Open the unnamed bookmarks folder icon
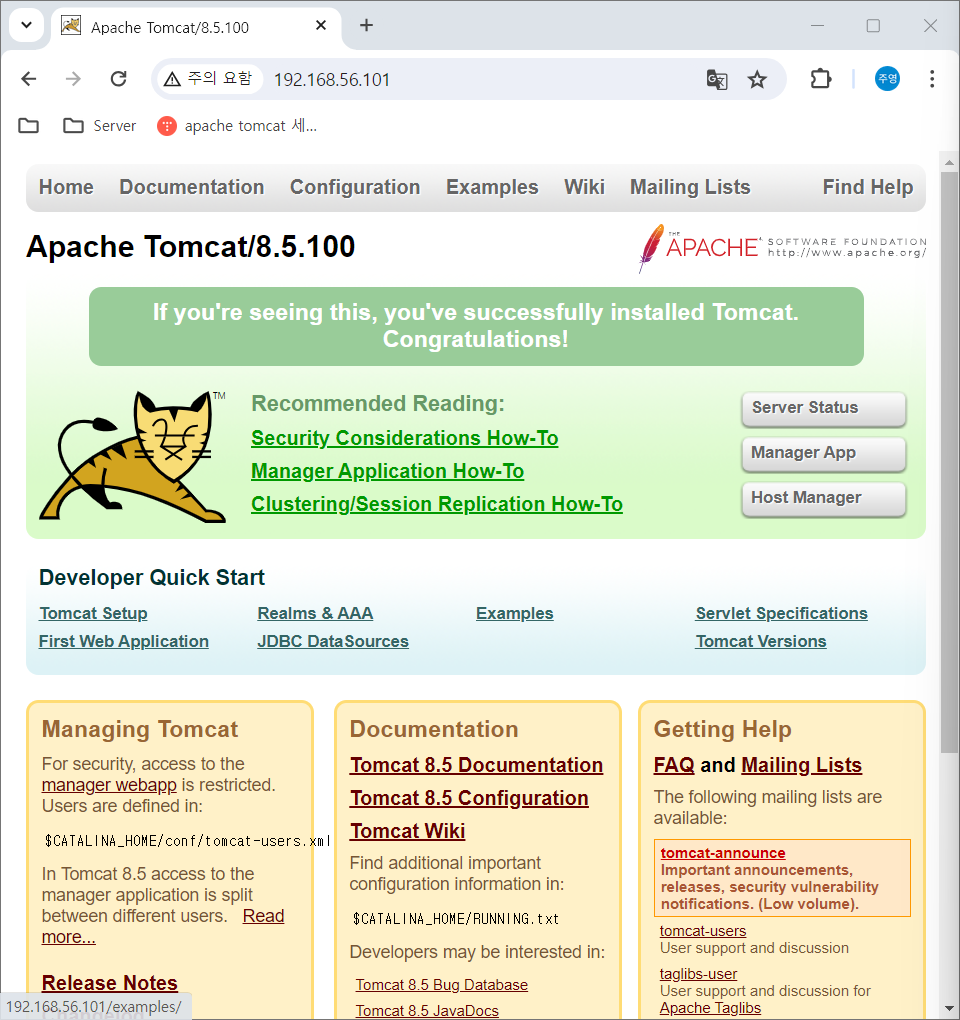The width and height of the screenshot is (960, 1020). (x=29, y=126)
